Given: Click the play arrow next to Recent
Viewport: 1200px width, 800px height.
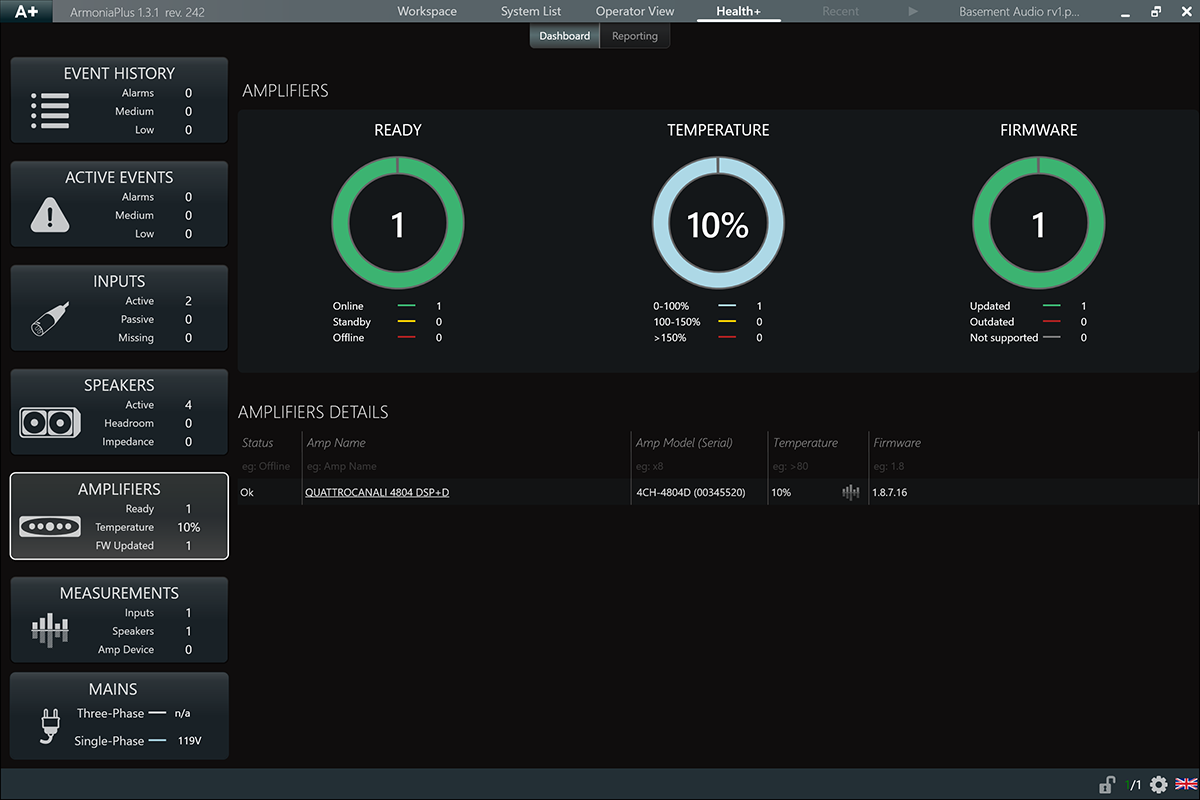Looking at the screenshot, I should pos(913,11).
